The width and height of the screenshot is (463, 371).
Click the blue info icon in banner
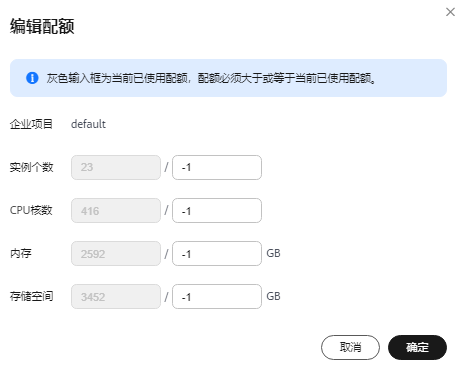point(32,78)
